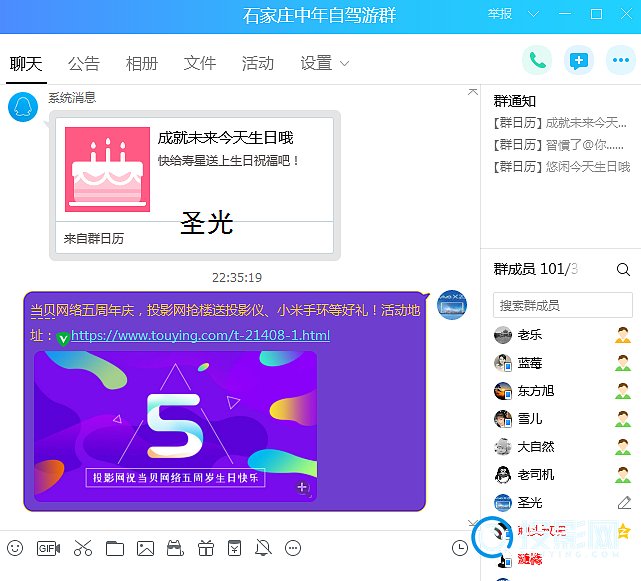Image resolution: width=641 pixels, height=581 pixels.
Task: Click member role icon beside 蓝莓
Action: (623, 363)
